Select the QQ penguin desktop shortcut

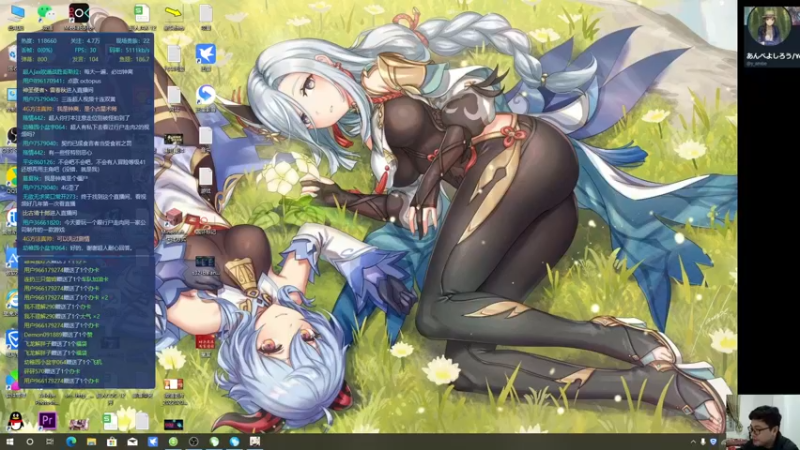click(16, 421)
